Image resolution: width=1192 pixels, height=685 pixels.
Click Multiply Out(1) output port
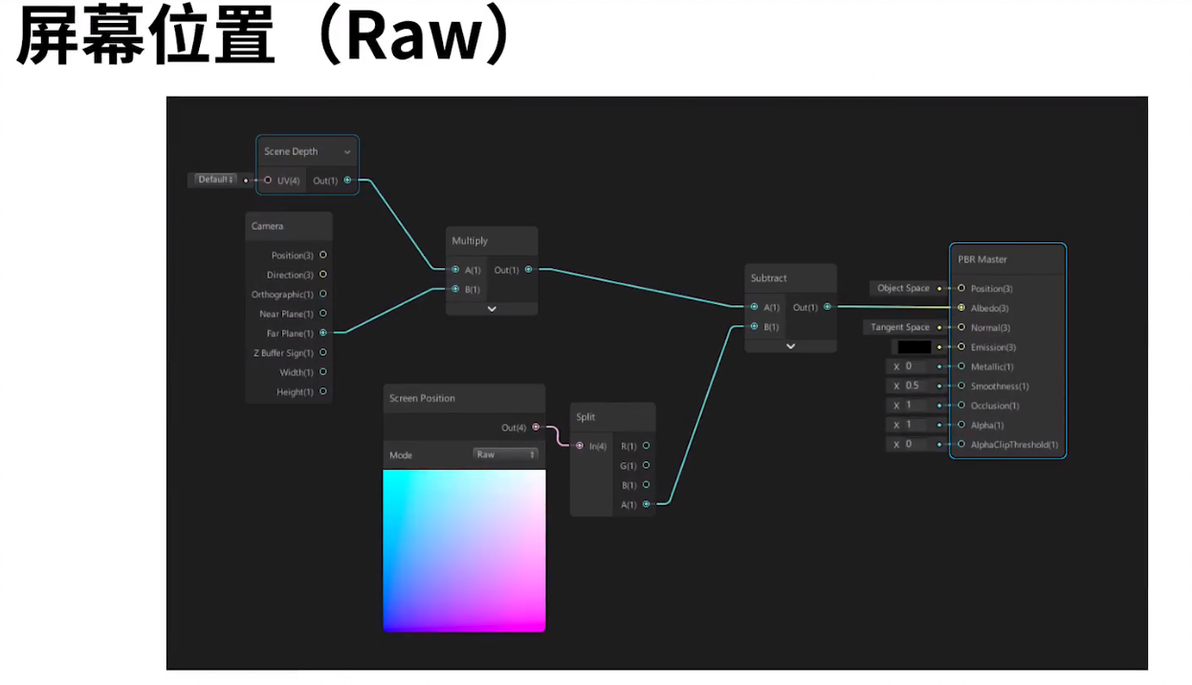(x=528, y=269)
